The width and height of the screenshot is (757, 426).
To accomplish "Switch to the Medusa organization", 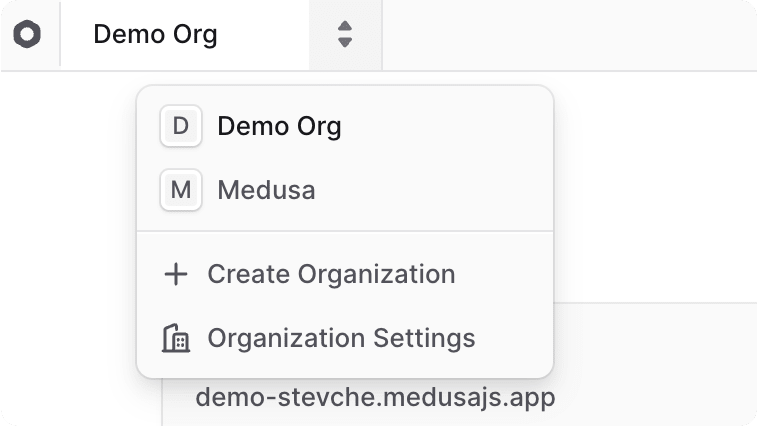I will [x=345, y=190].
